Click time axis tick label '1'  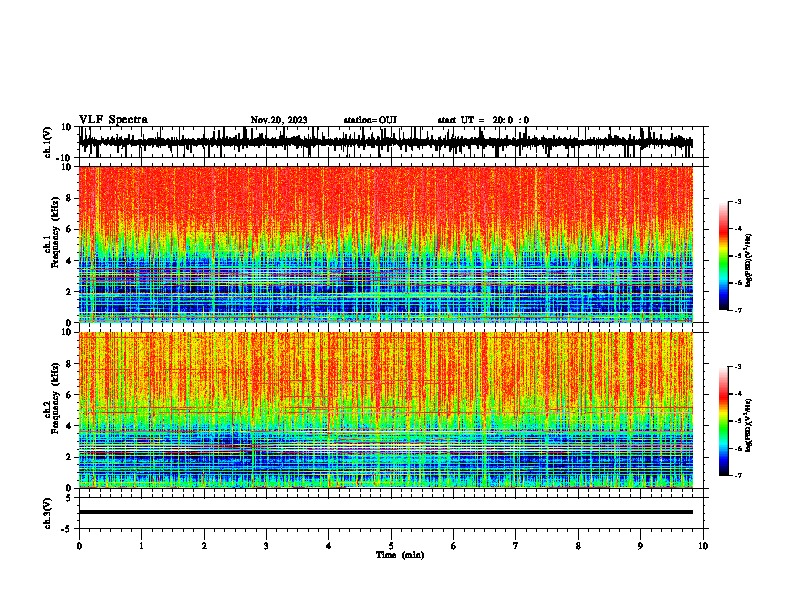click(141, 546)
